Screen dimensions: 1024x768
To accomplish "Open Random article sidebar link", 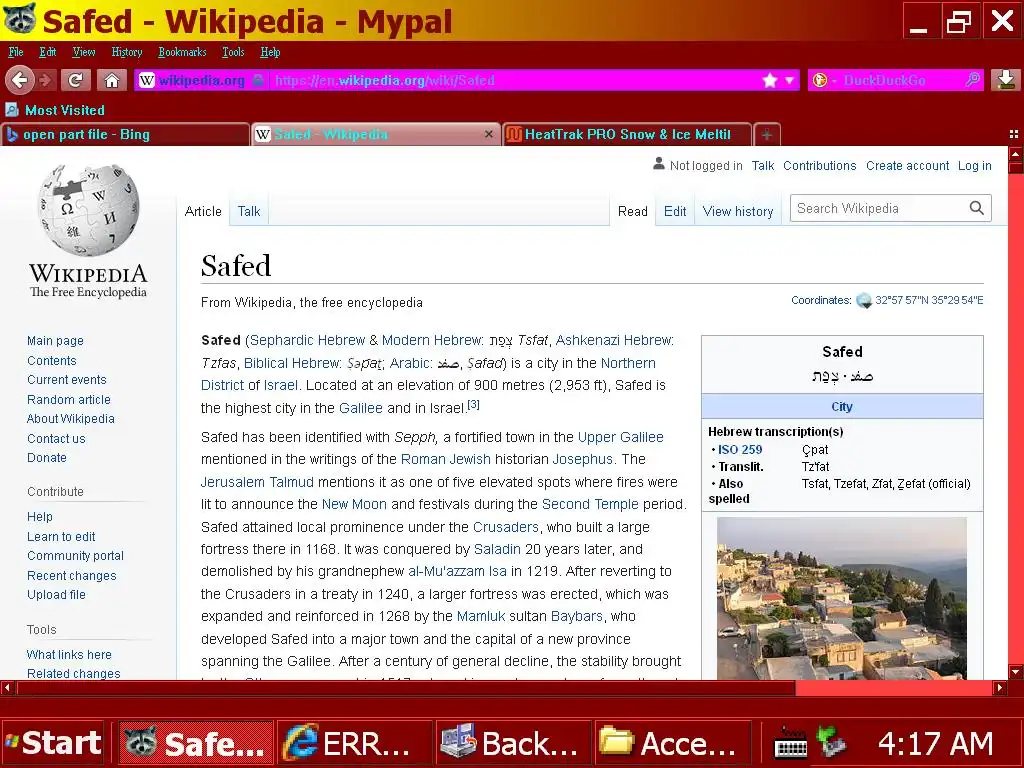I will [69, 399].
